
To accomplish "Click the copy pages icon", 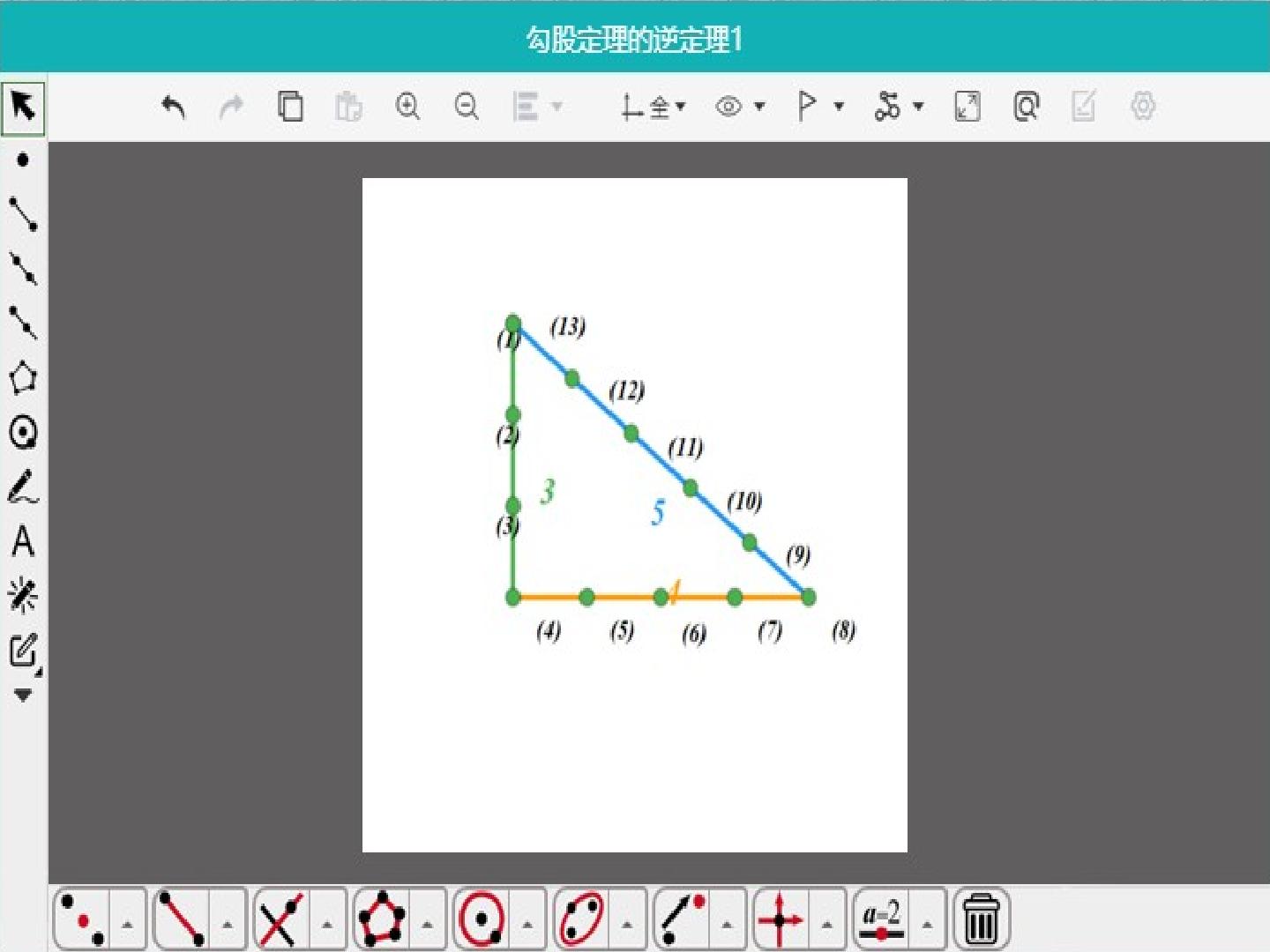I will [x=290, y=107].
